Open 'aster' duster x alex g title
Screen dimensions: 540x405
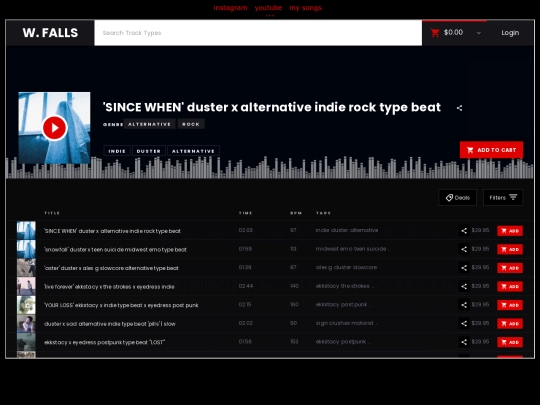(111, 268)
